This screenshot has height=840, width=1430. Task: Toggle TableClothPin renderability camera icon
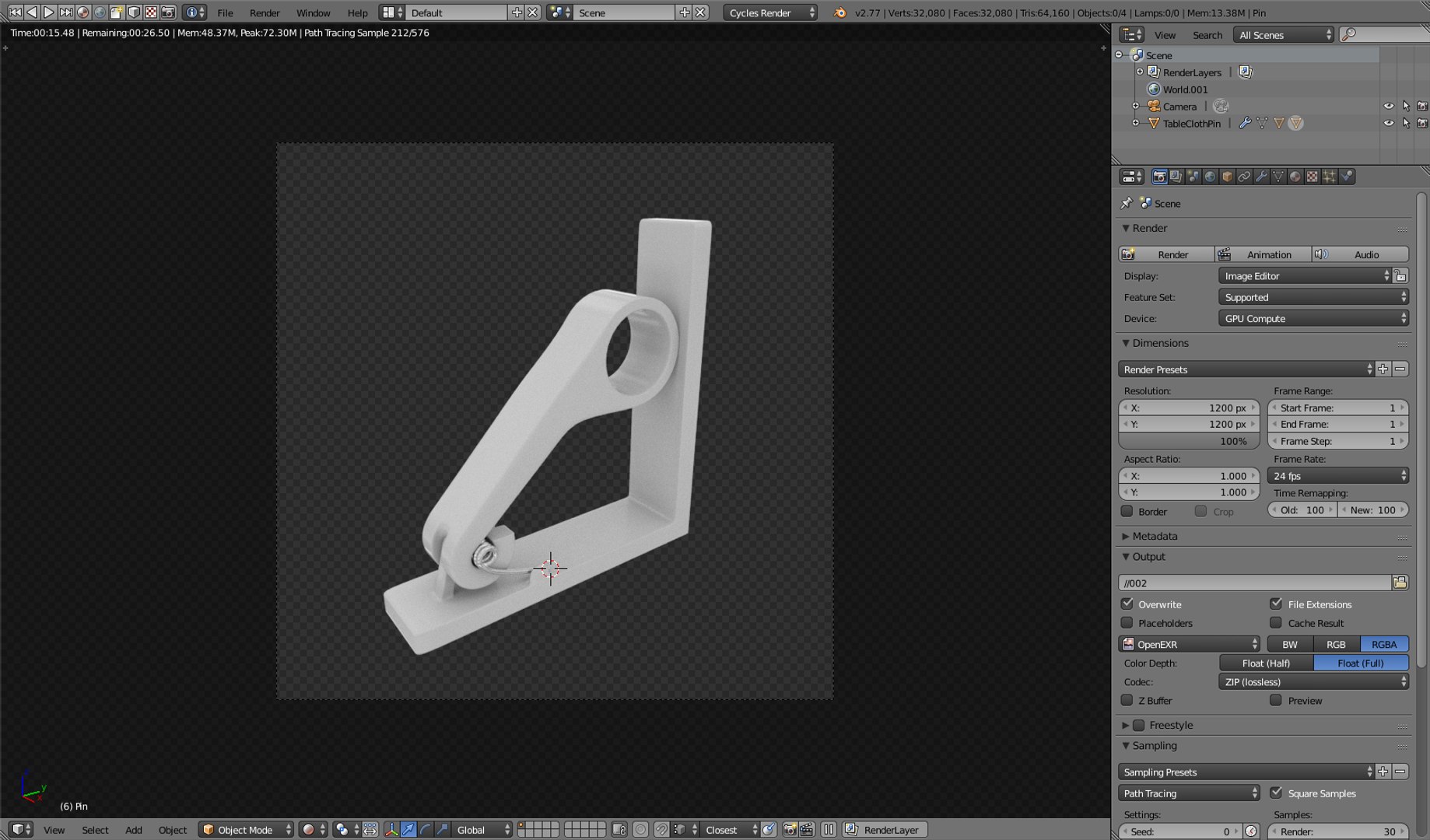[x=1422, y=123]
